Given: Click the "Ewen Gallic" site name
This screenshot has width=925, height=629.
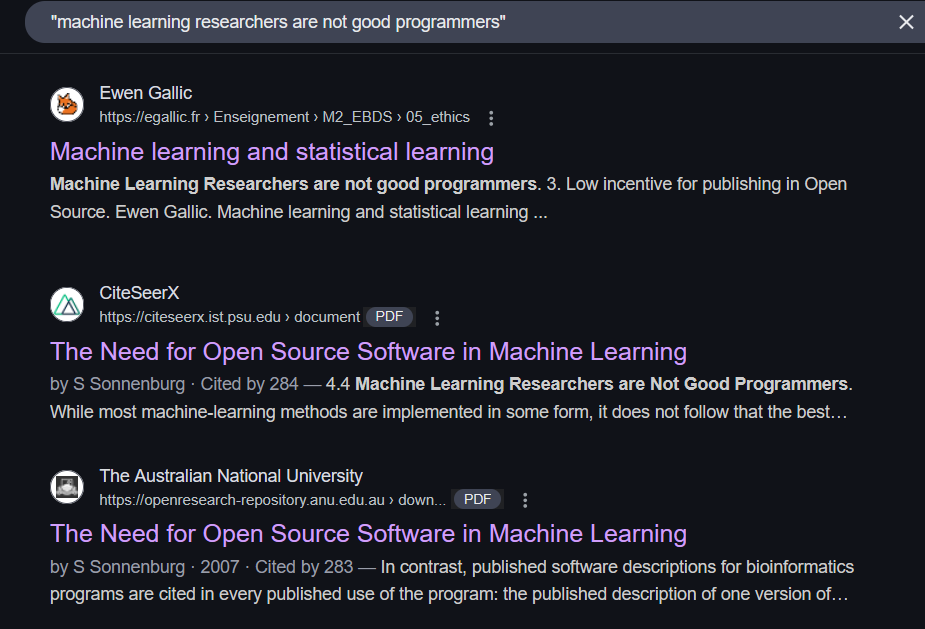Looking at the screenshot, I should tap(146, 94).
